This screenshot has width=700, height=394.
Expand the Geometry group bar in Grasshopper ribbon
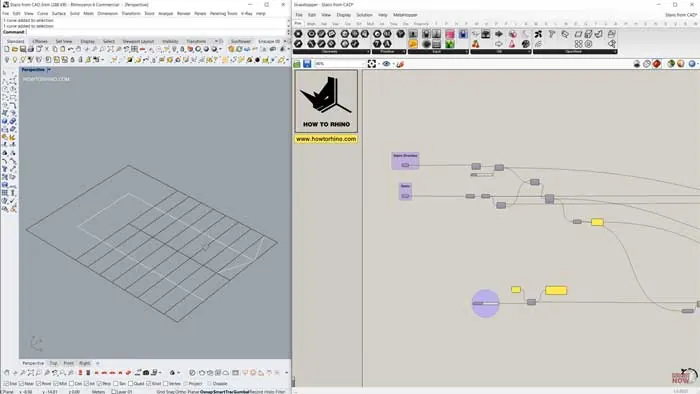coord(332,52)
